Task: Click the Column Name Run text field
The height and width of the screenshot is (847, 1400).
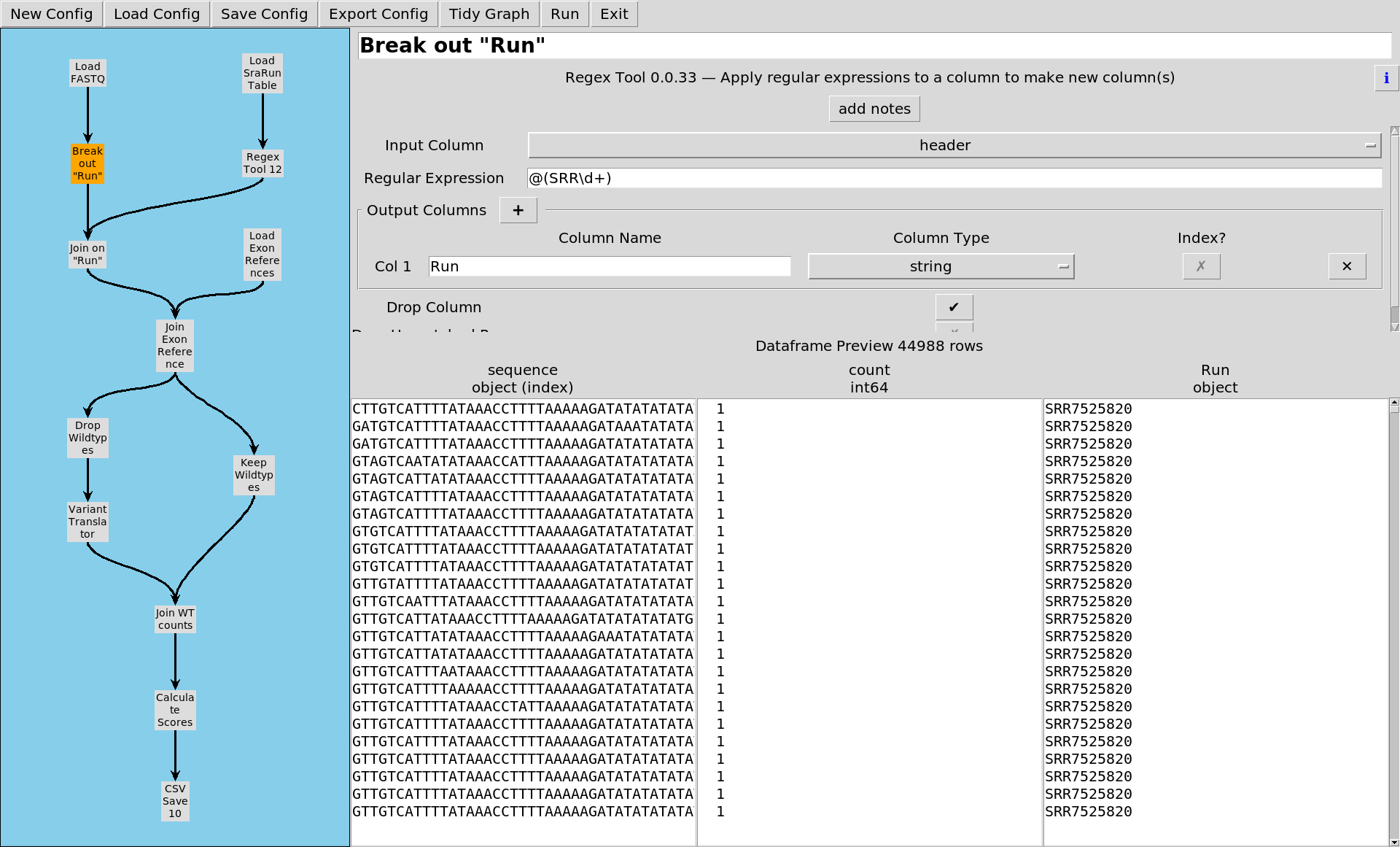Action: pyautogui.click(x=609, y=267)
